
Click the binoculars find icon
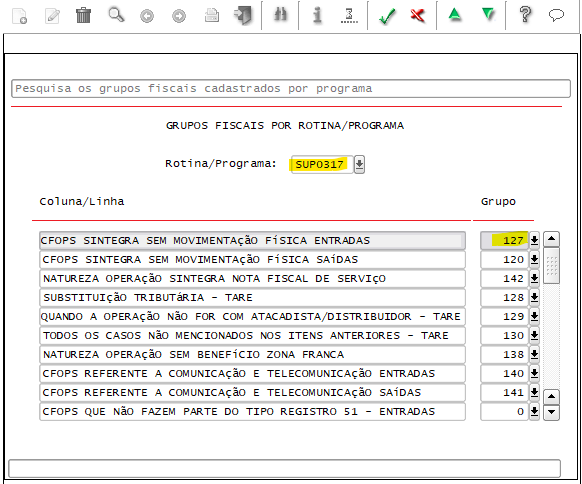pyautogui.click(x=280, y=15)
